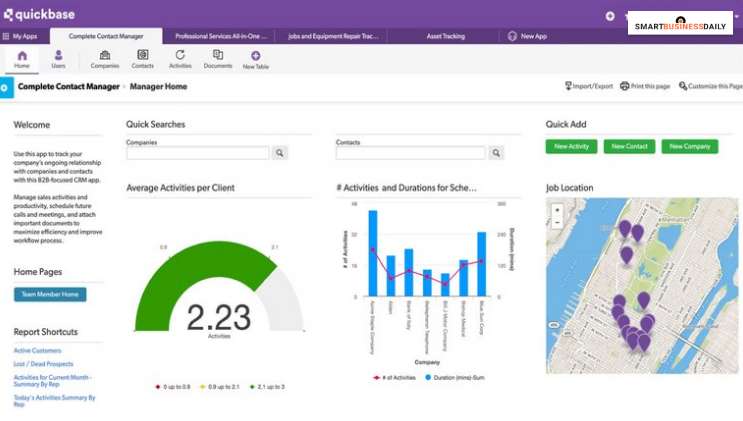Open the Documents table icon
This screenshot has height=421, width=743.
coord(218,60)
